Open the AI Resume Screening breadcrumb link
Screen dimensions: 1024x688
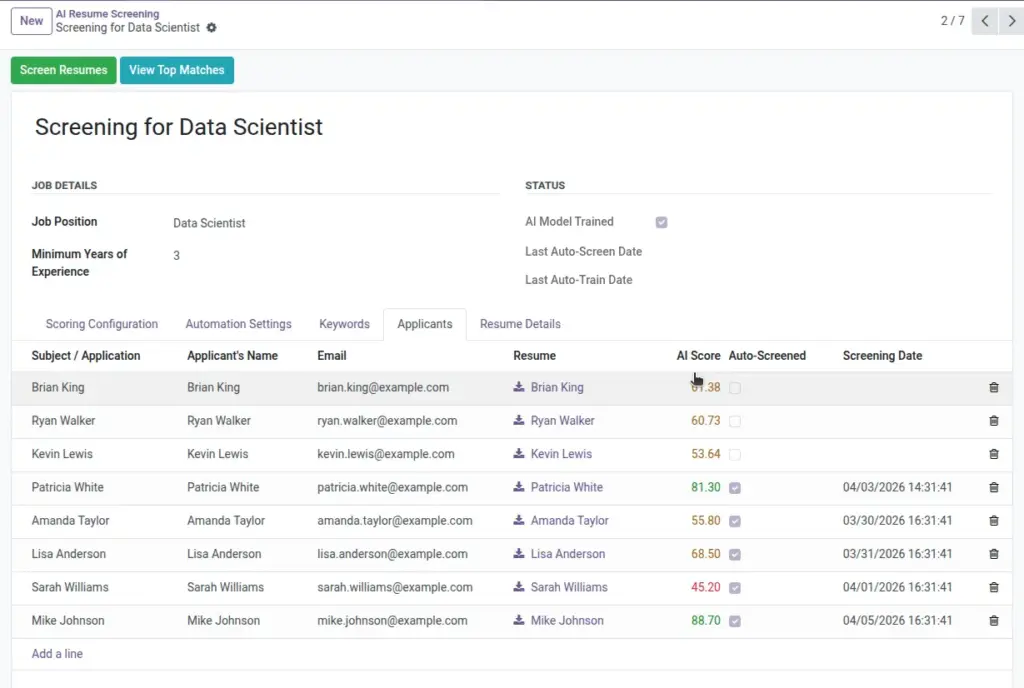(107, 14)
